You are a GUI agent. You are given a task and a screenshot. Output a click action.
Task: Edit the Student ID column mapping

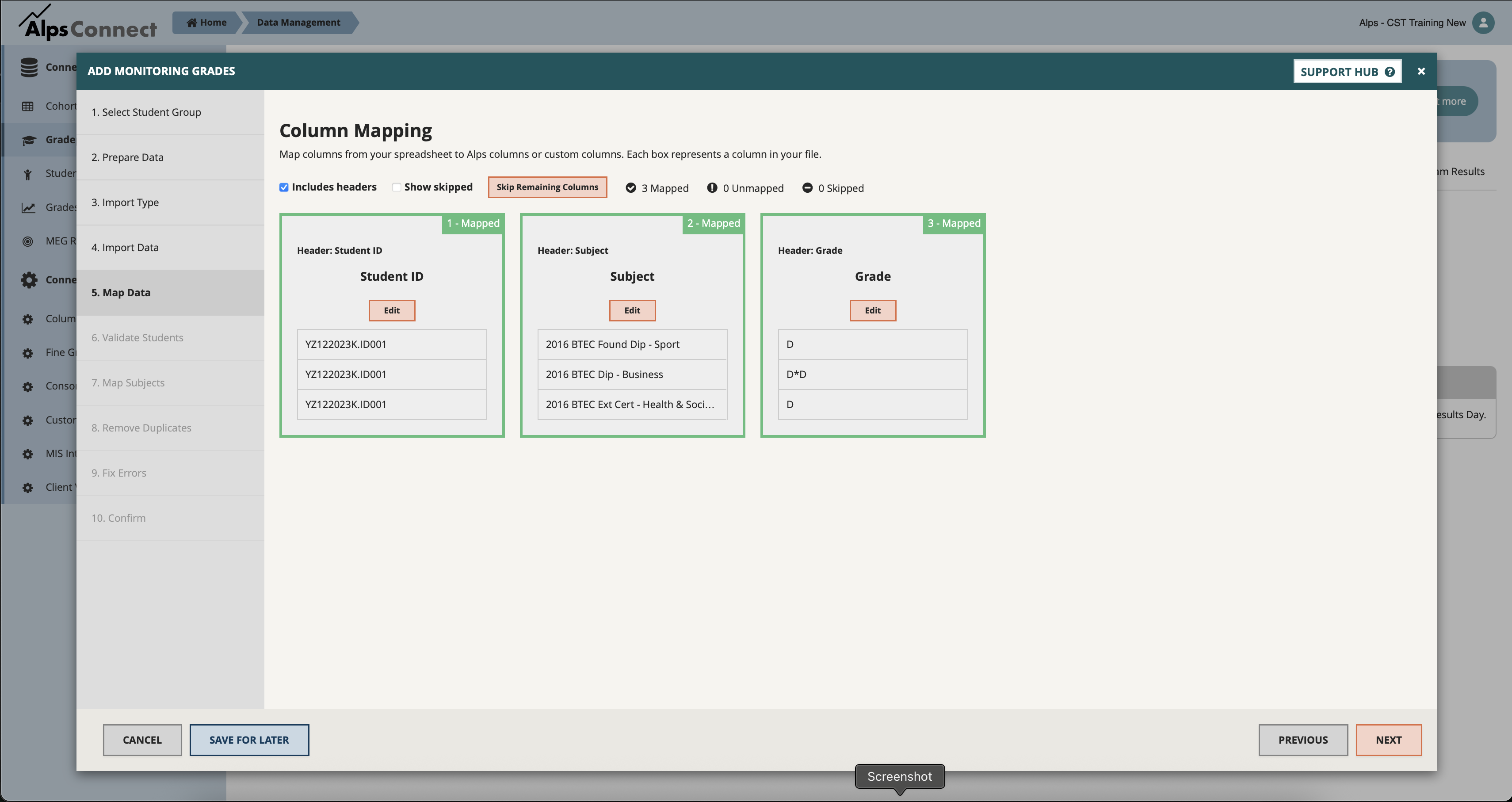click(x=392, y=310)
